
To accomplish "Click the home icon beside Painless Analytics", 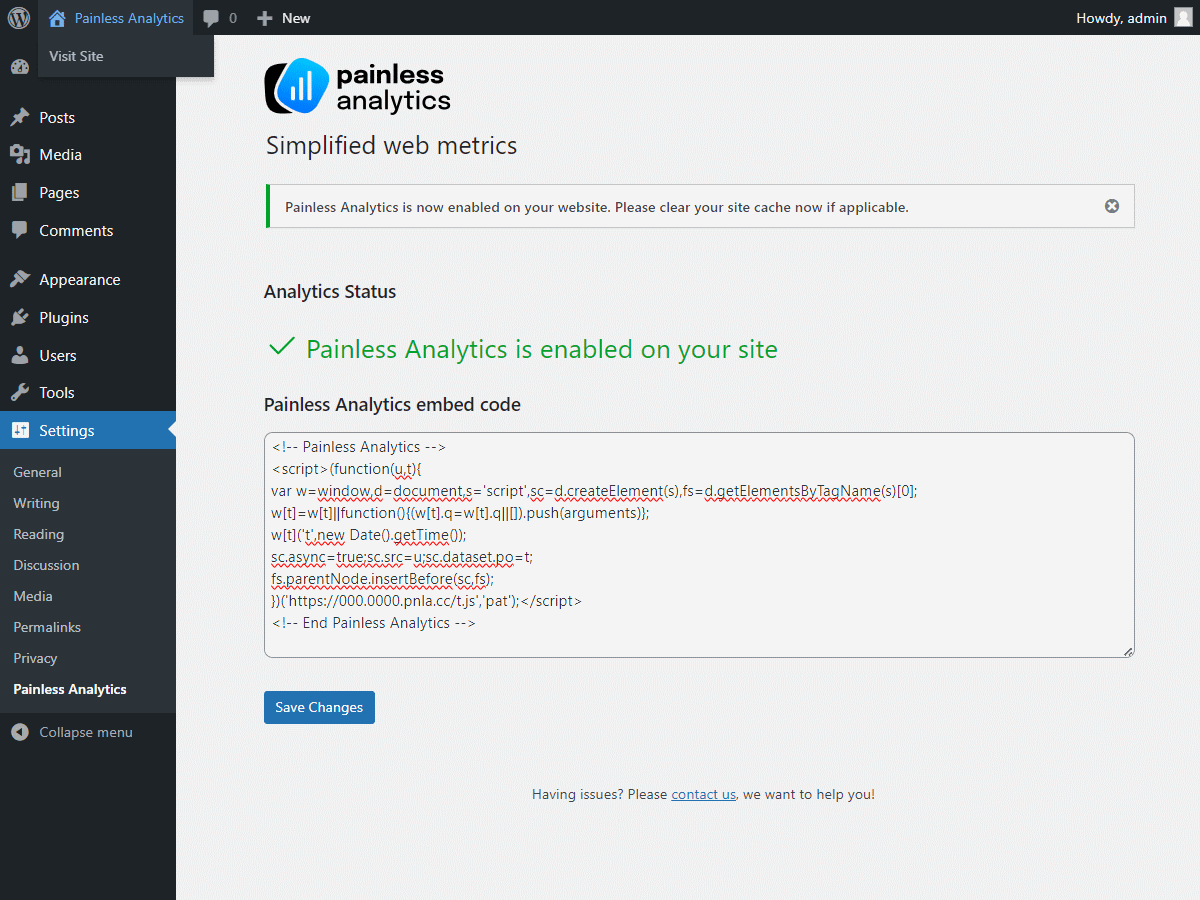I will pyautogui.click(x=57, y=18).
